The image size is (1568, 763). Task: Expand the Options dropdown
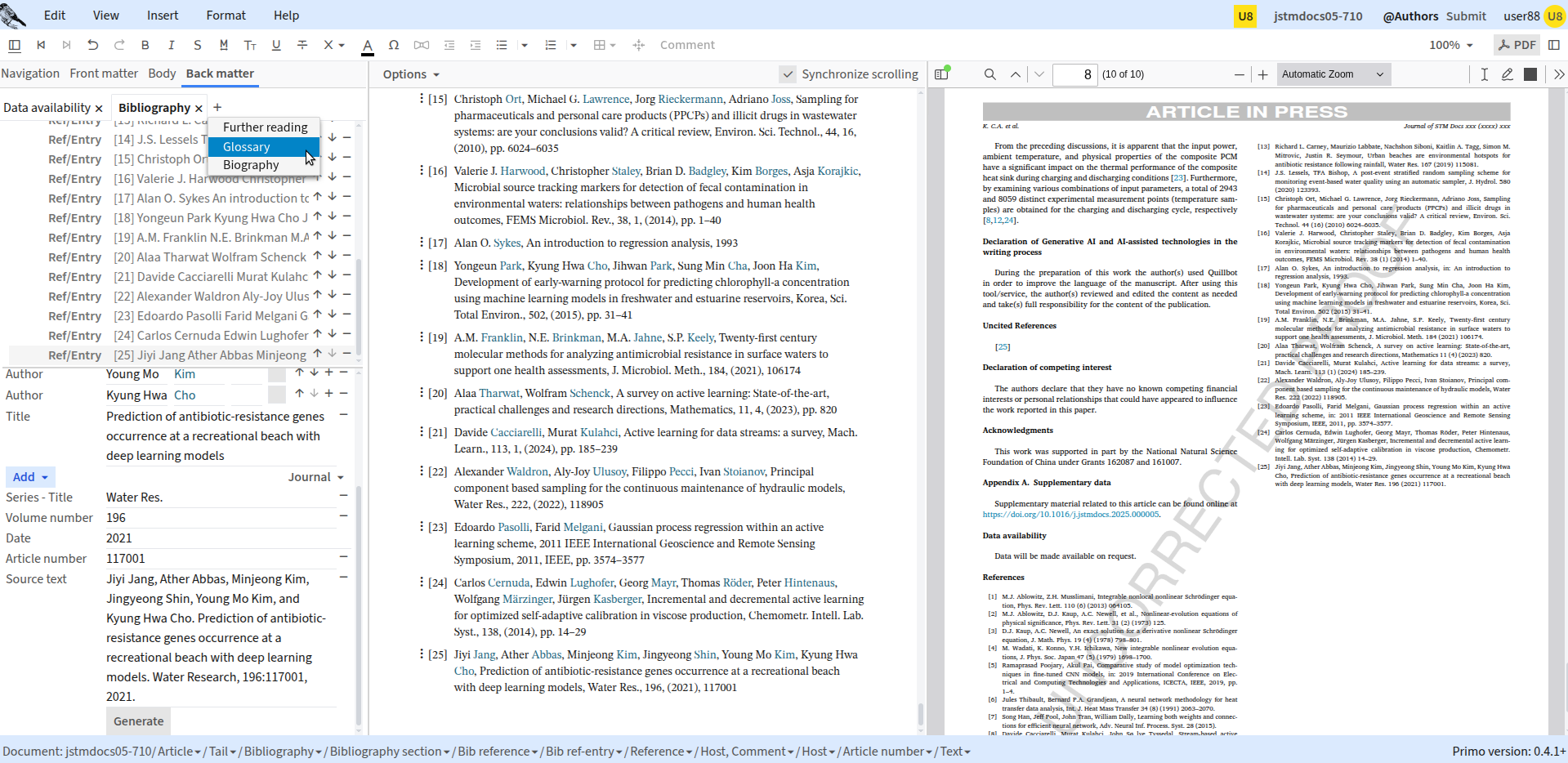tap(411, 74)
